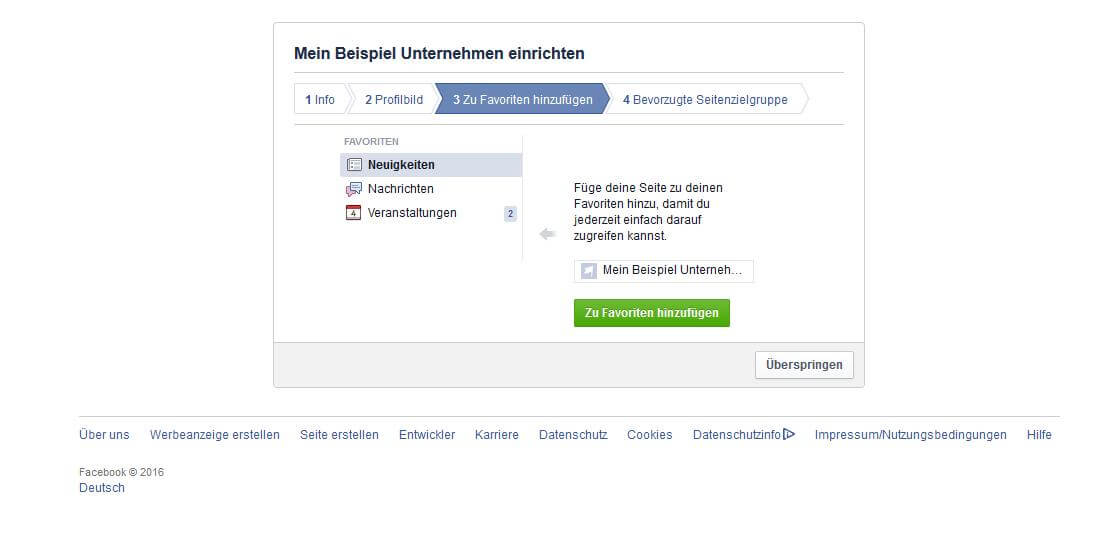
Task: Click the Überspringen button
Action: [804, 365]
